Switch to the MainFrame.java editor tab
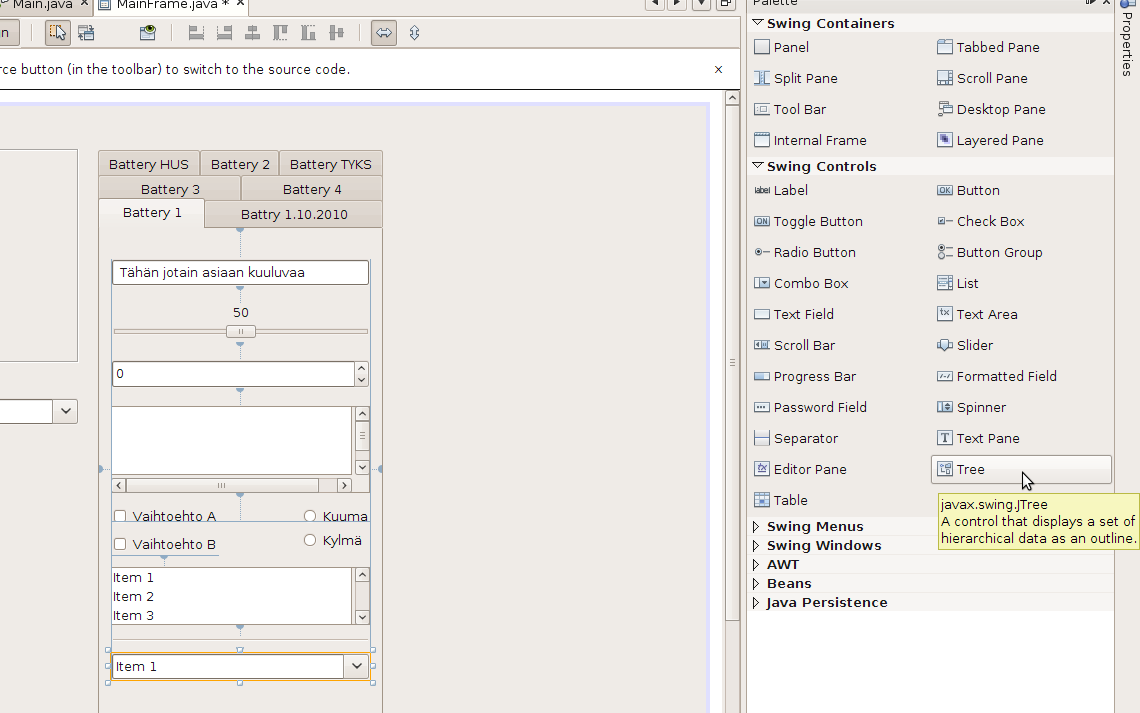Image resolution: width=1140 pixels, height=713 pixels. tap(166, 5)
